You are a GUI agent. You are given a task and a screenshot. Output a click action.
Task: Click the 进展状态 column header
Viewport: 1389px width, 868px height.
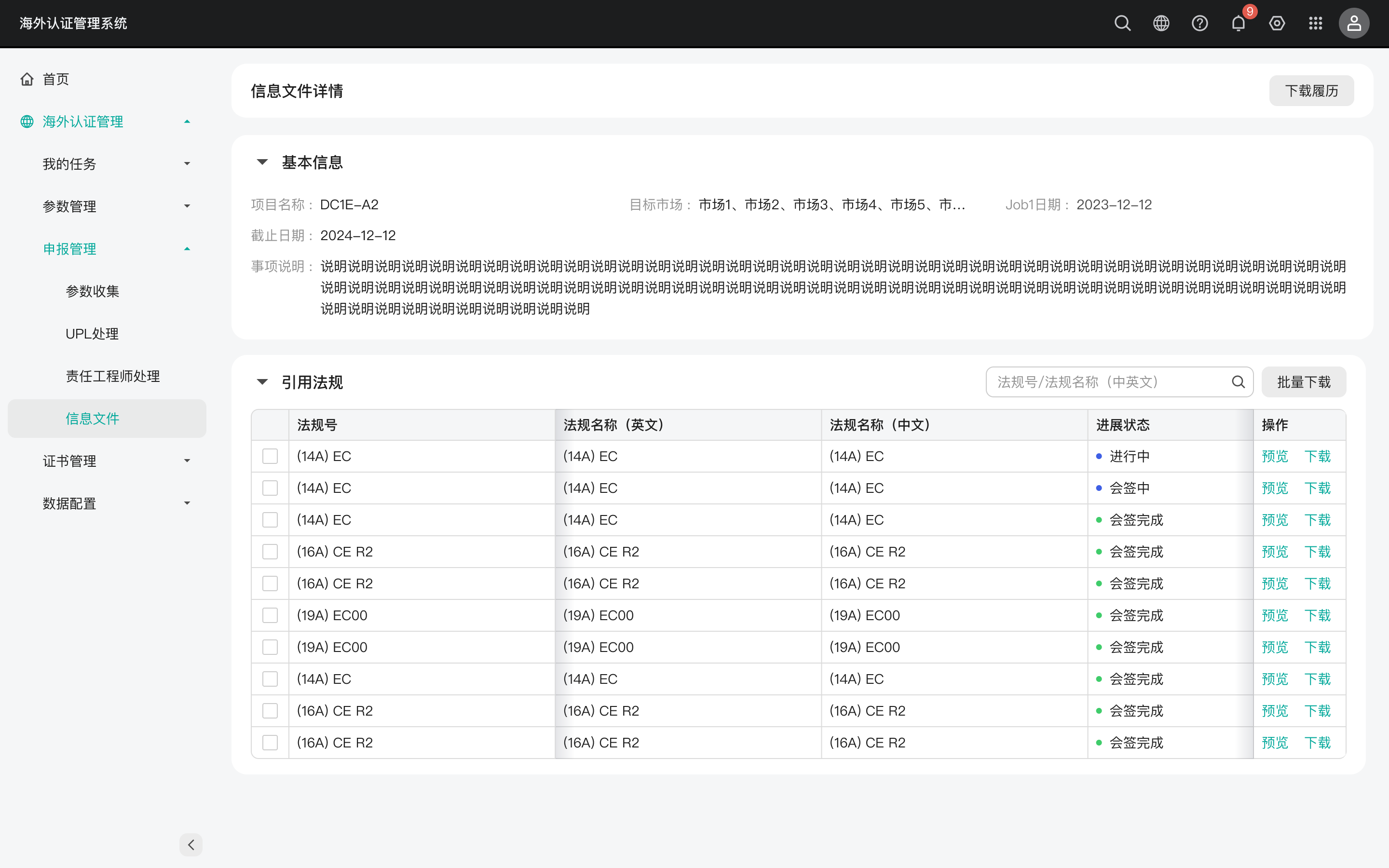[1170, 425]
